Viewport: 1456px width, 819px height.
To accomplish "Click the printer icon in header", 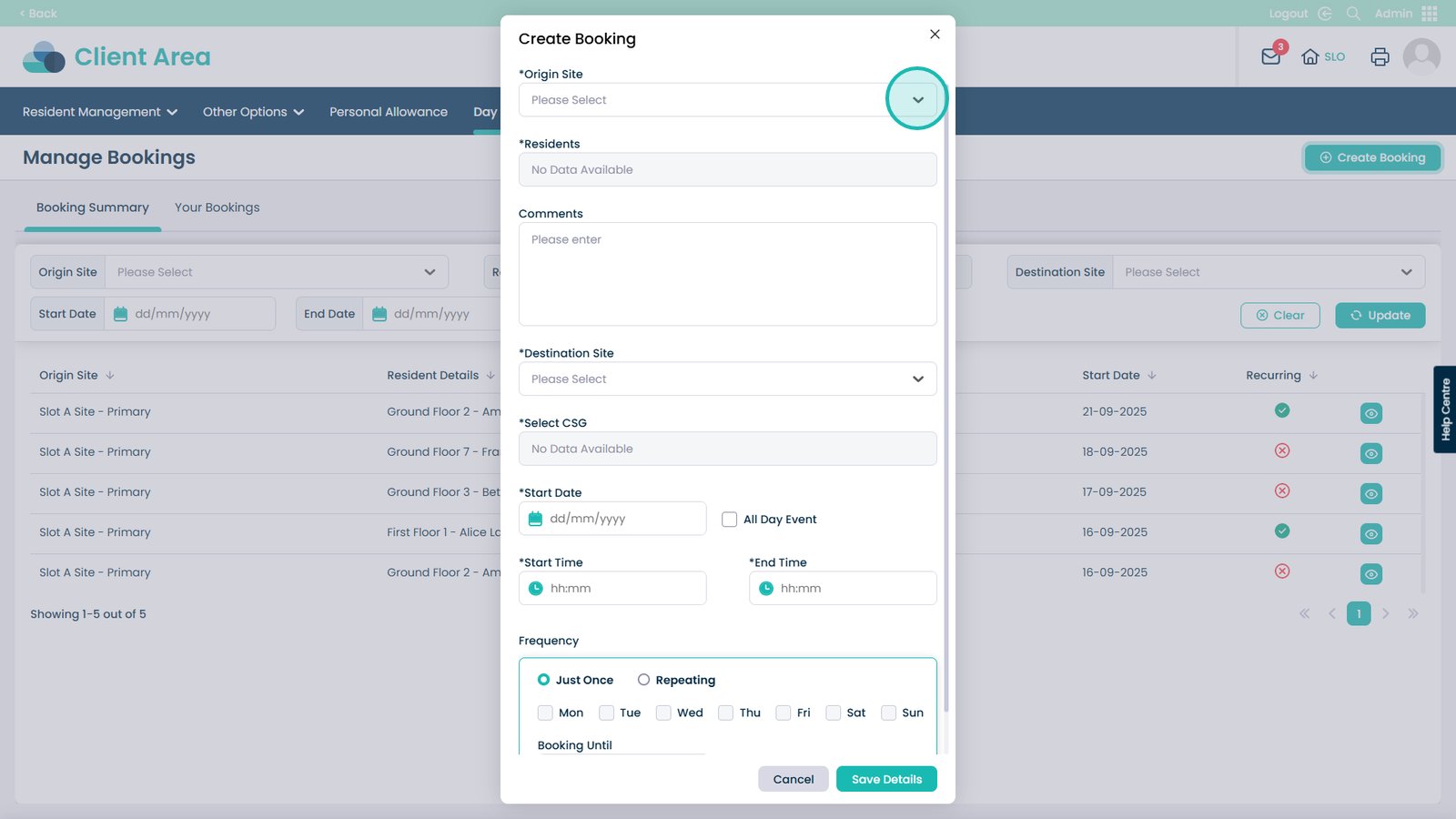I will pos(1380,56).
